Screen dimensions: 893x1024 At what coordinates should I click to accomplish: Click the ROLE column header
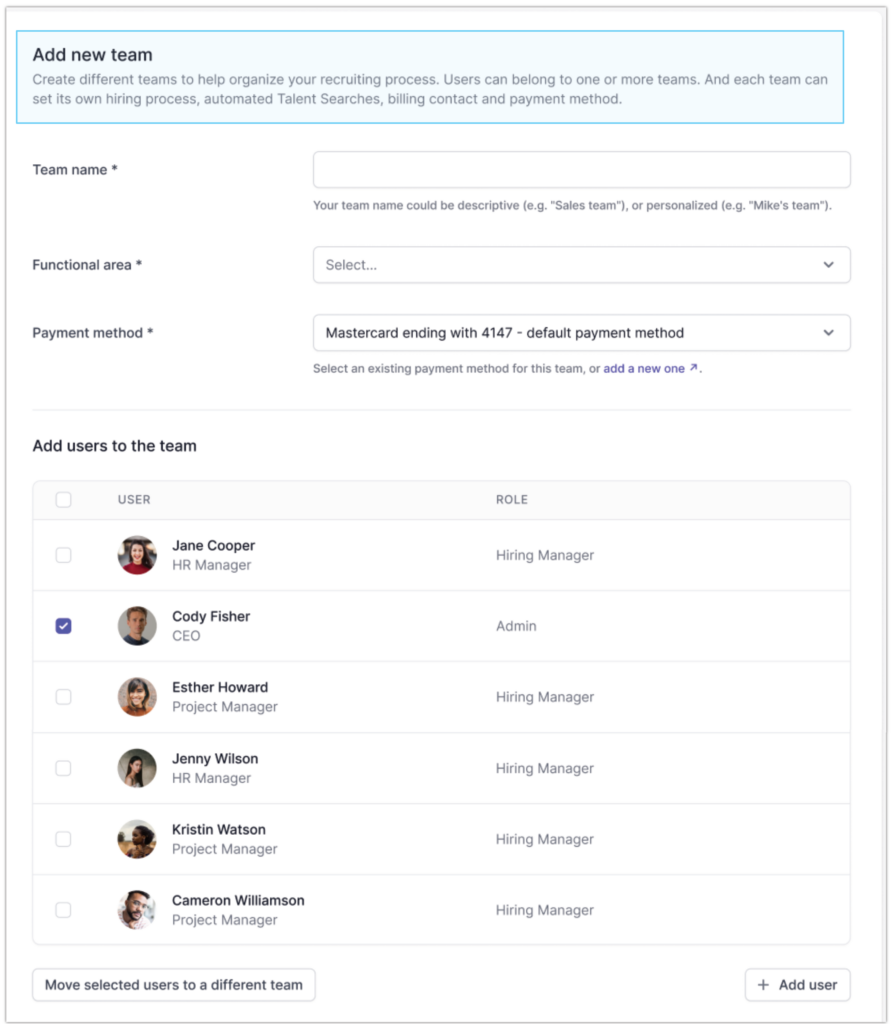tap(511, 500)
